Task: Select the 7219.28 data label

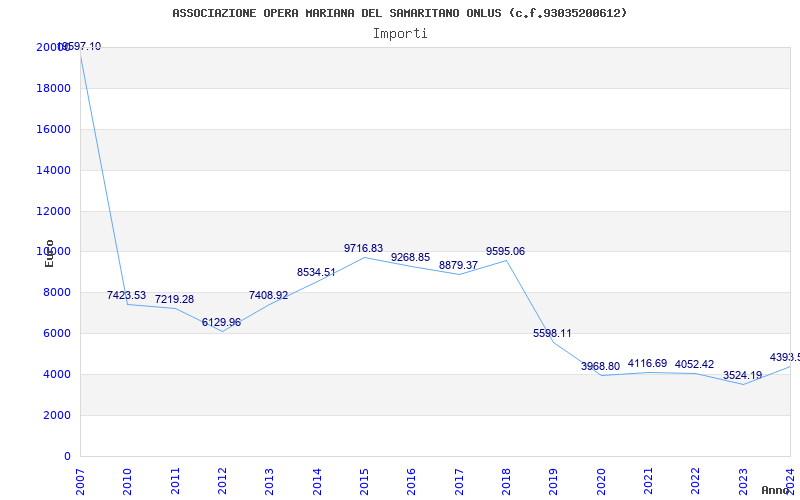Action: pos(174,299)
